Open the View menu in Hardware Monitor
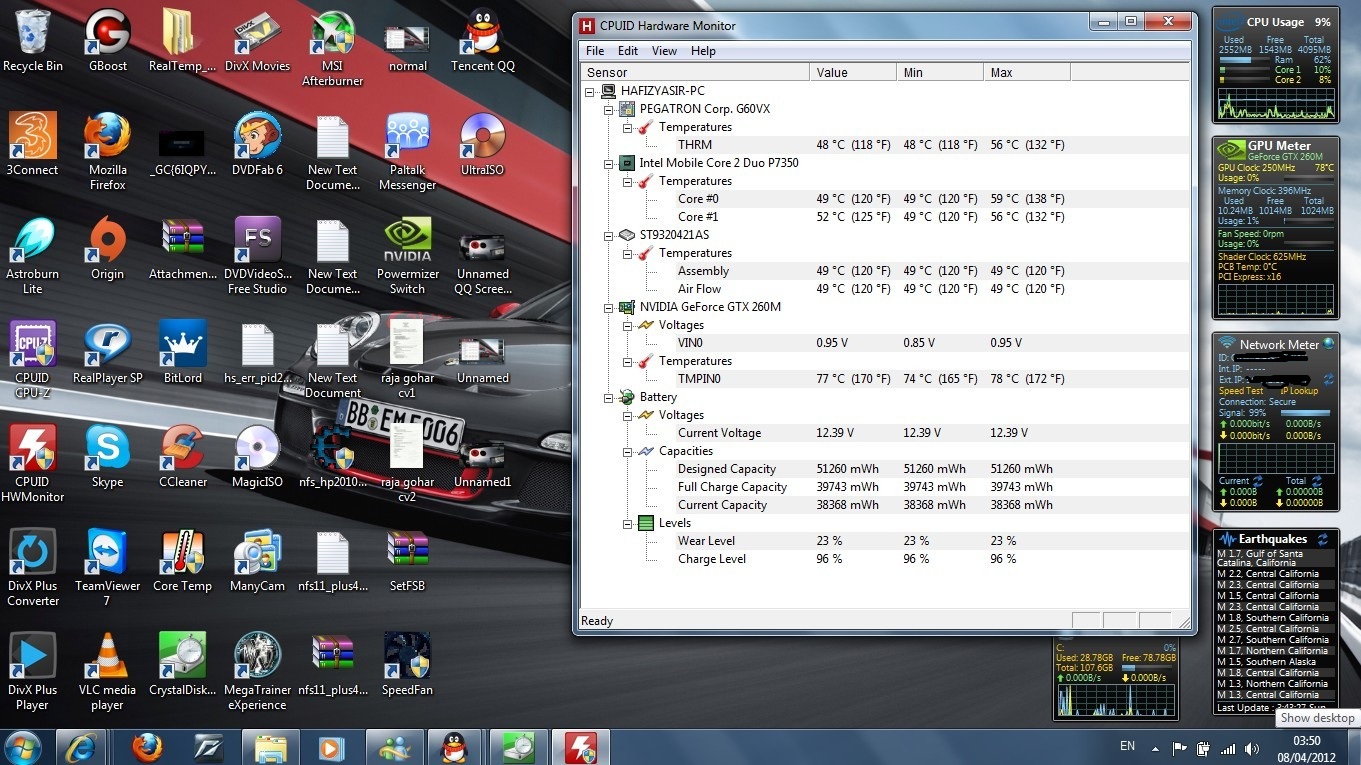The width and height of the screenshot is (1361, 765). pos(664,51)
